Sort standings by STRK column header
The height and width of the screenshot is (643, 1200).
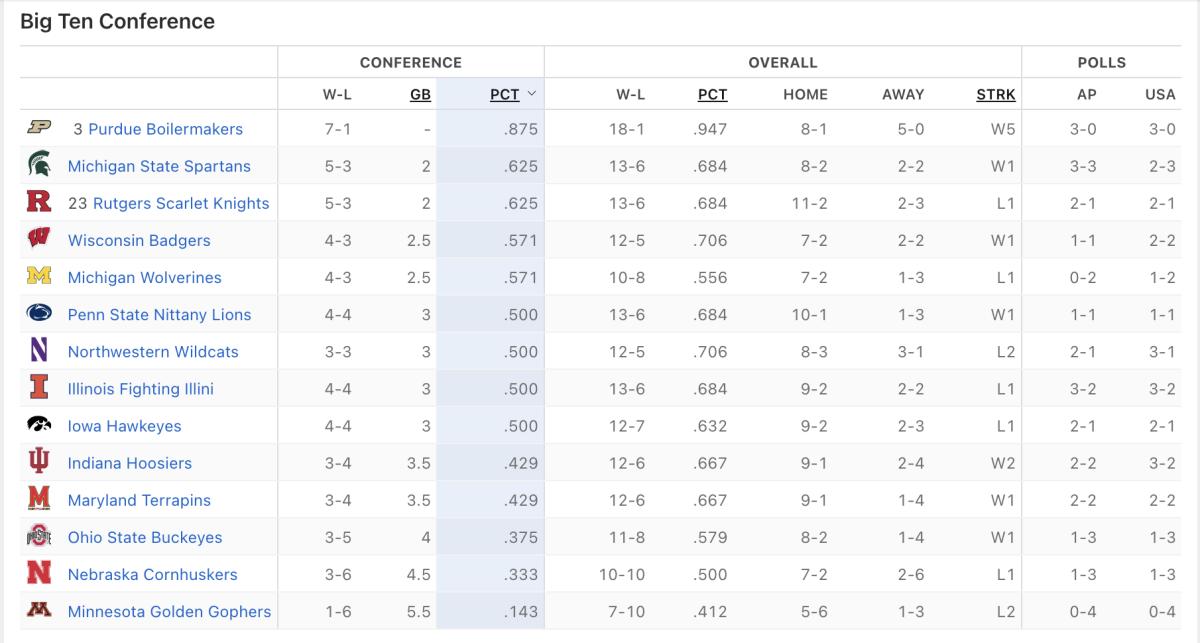point(995,94)
